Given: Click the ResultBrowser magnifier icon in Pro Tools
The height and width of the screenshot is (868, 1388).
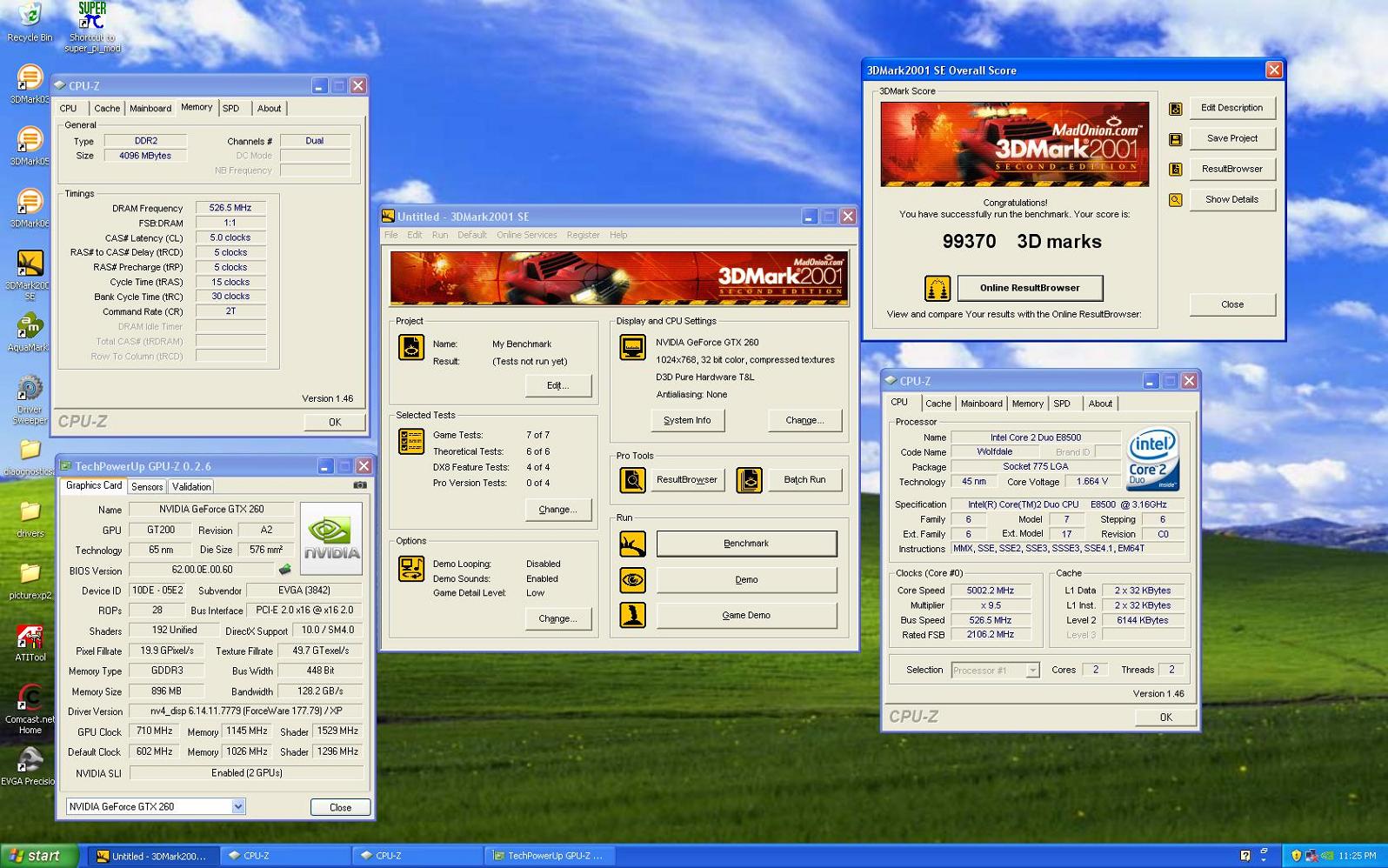Looking at the screenshot, I should click(632, 479).
